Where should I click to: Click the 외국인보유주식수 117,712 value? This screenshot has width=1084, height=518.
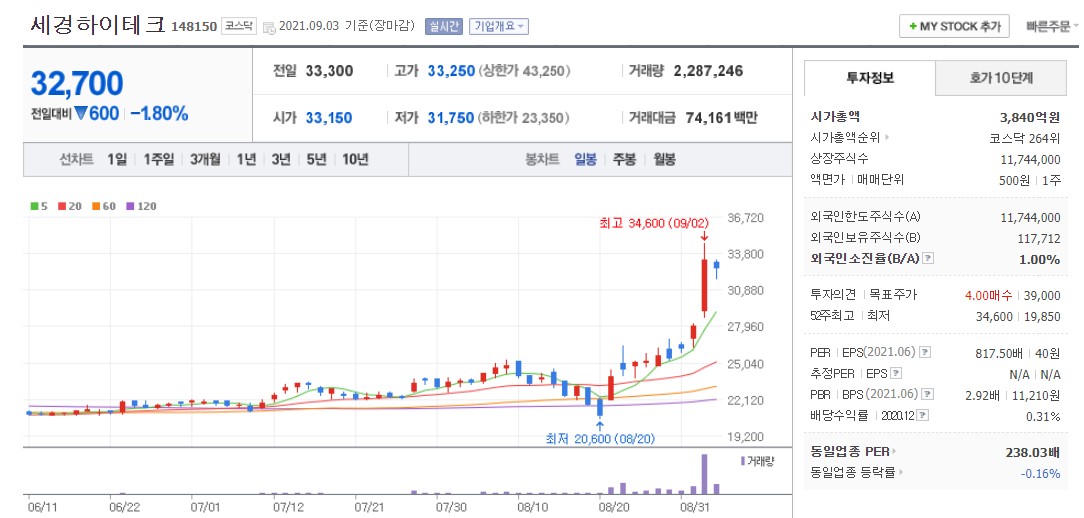[1038, 238]
